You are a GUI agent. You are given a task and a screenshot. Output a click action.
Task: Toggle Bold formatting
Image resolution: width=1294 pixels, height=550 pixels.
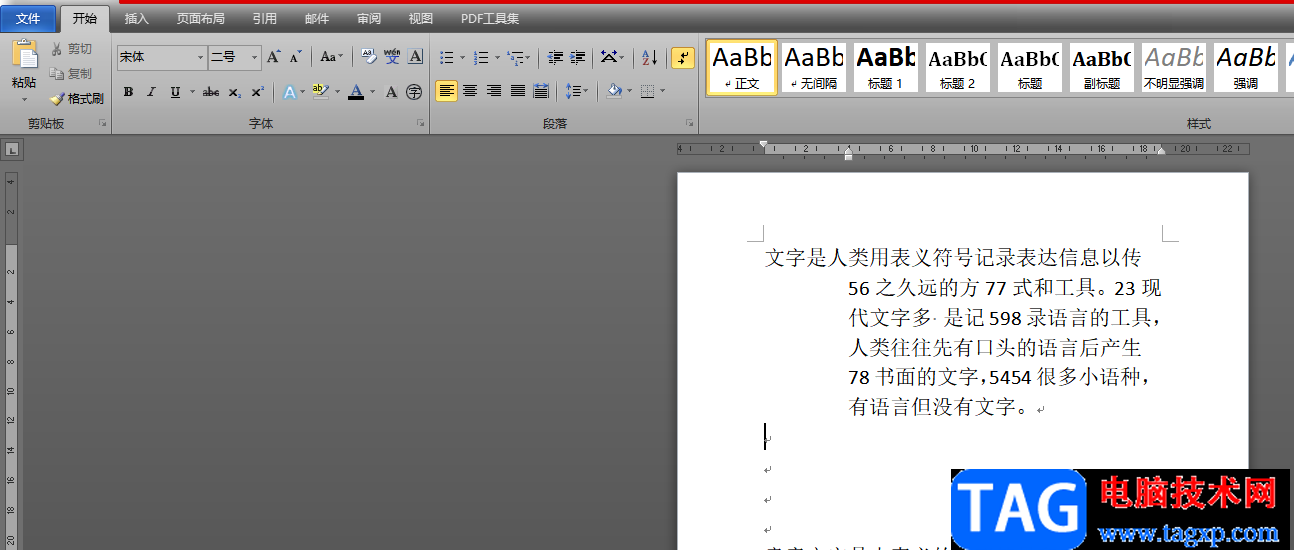point(128,92)
